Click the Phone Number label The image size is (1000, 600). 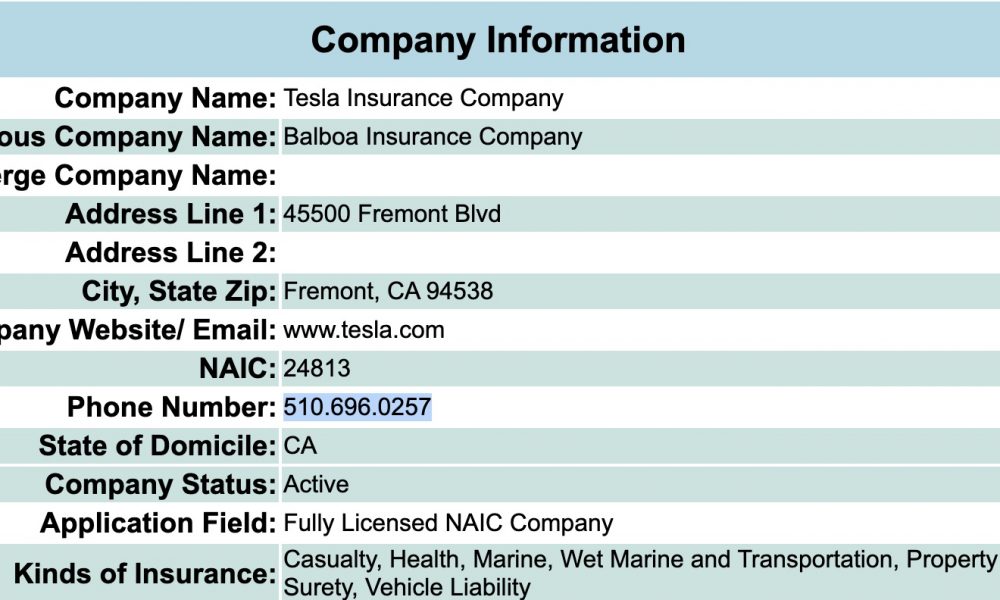pyautogui.click(x=172, y=407)
